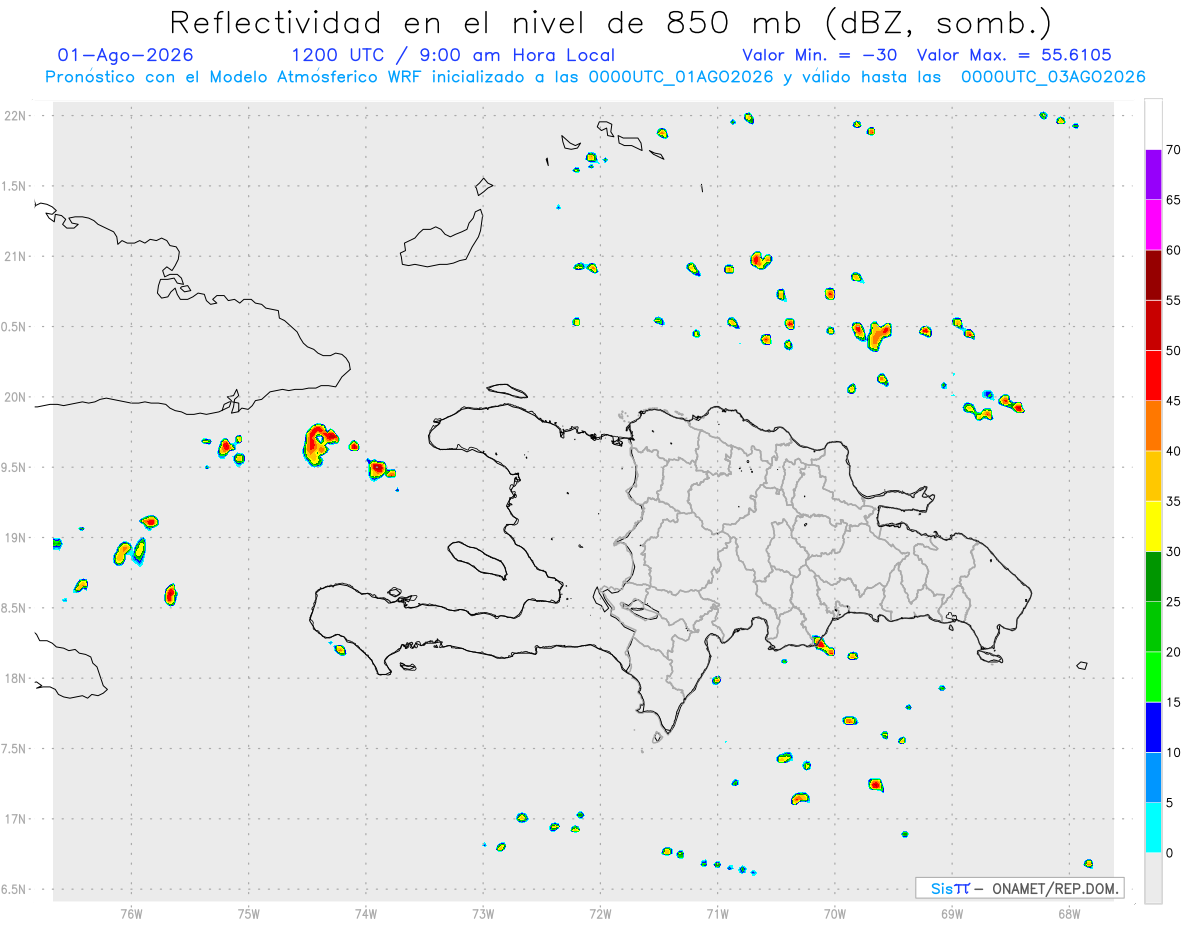Click the cyan 0-5 dBZ colorbar segment
Viewport: 1200px width, 927px height.
tap(1153, 828)
